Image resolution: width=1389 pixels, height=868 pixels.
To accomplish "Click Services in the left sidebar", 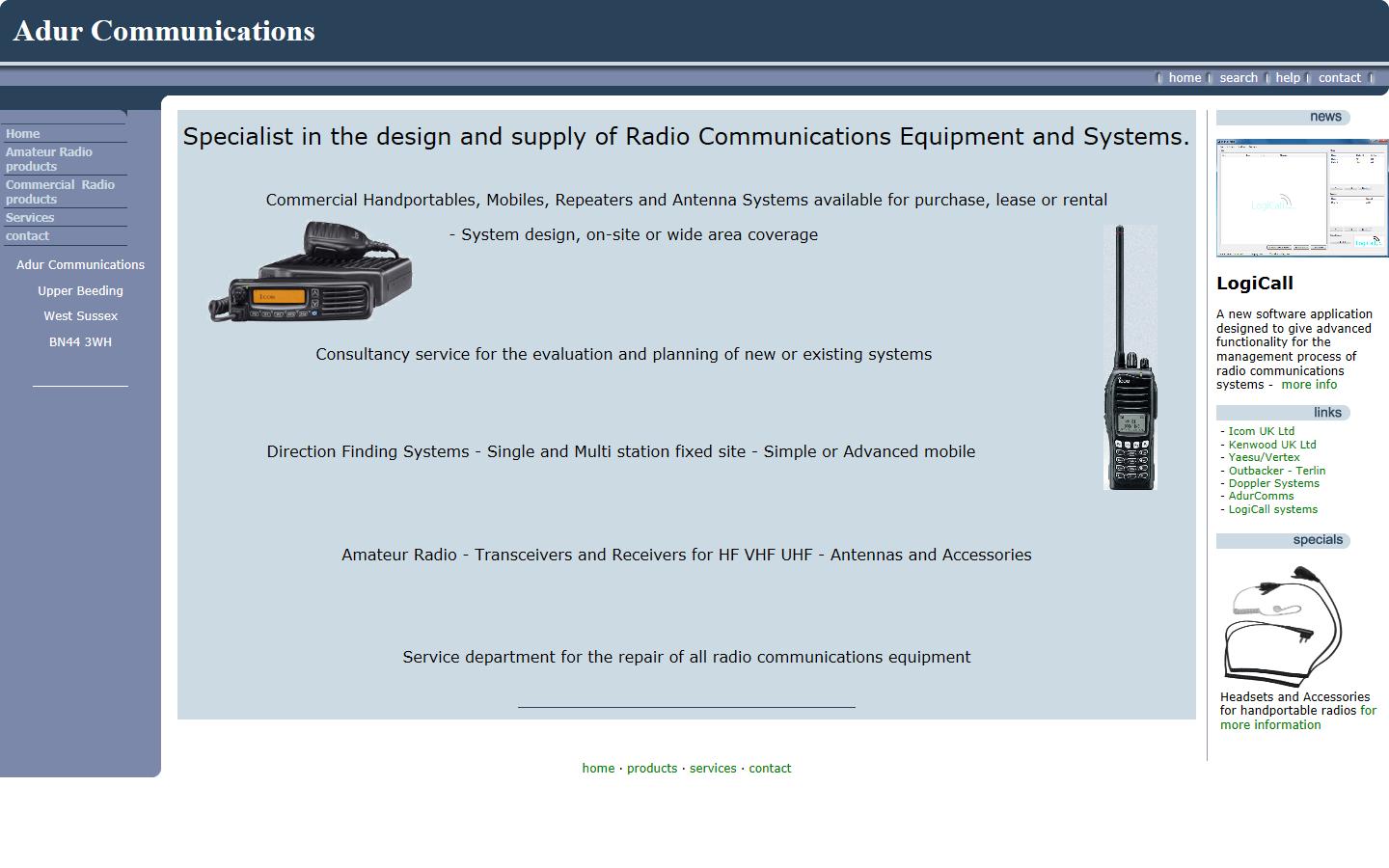I will (29, 217).
